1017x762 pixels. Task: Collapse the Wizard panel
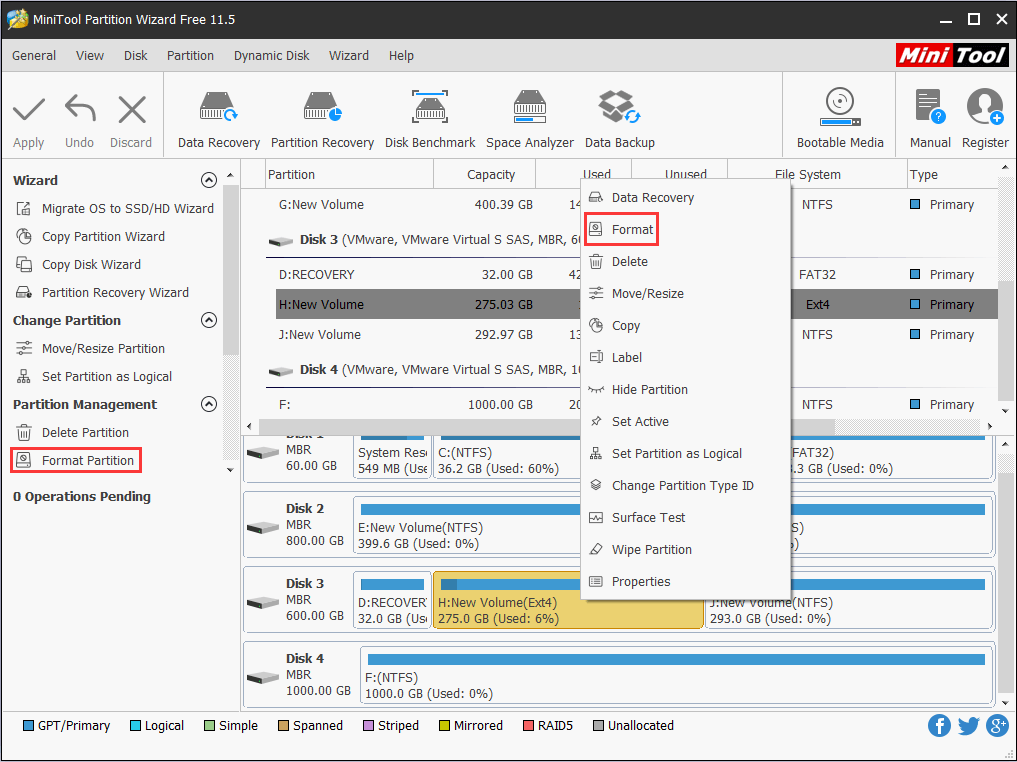(x=209, y=180)
